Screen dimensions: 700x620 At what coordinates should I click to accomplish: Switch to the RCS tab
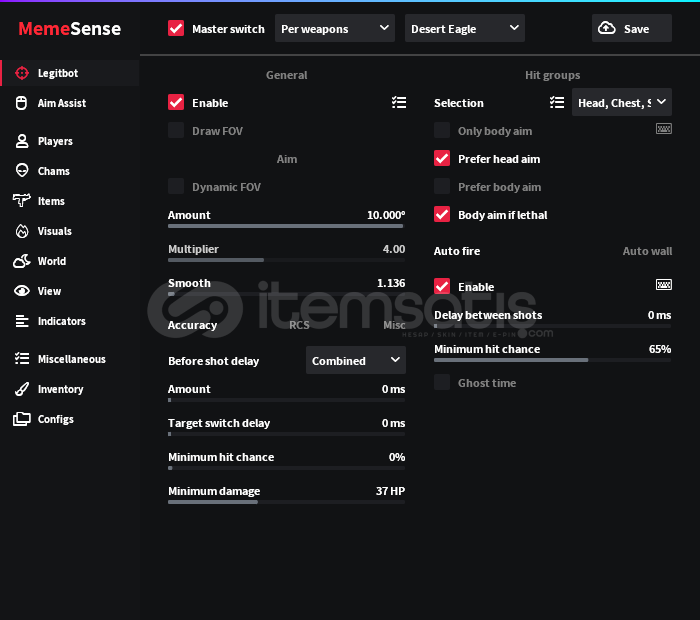299,325
